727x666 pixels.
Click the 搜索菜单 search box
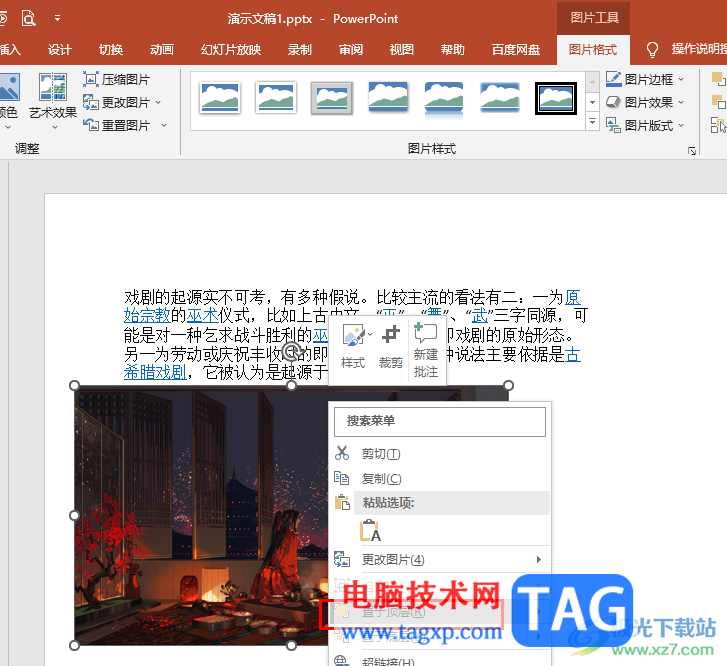coord(440,422)
